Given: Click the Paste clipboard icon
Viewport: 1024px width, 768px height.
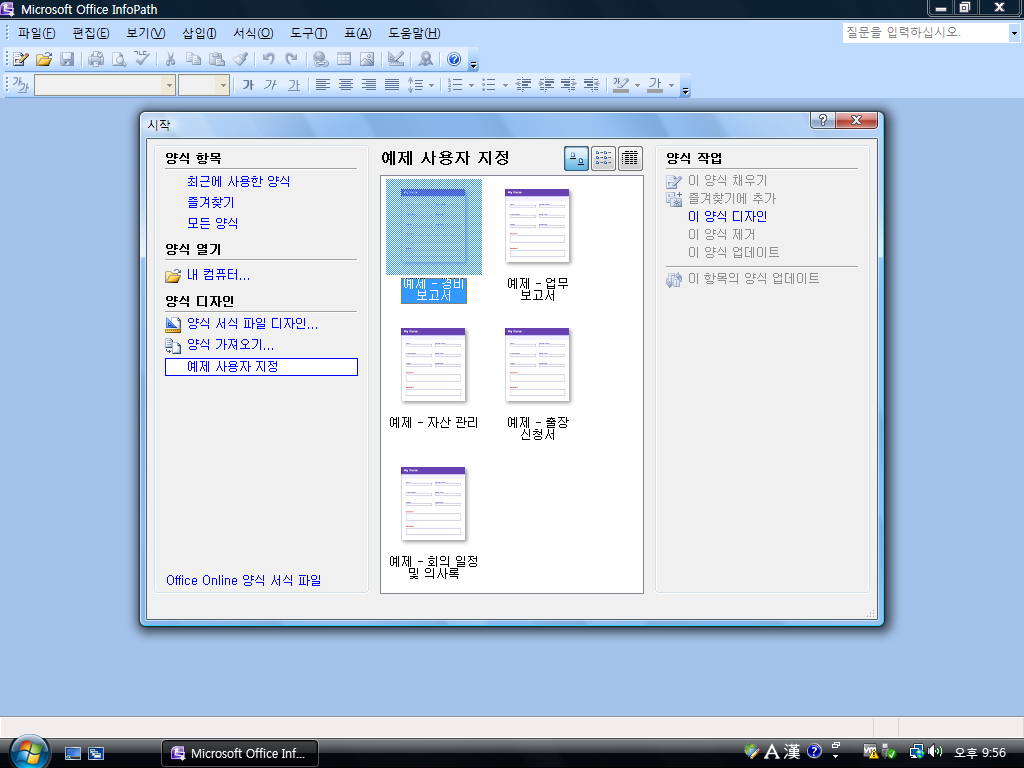Looking at the screenshot, I should point(217,59).
